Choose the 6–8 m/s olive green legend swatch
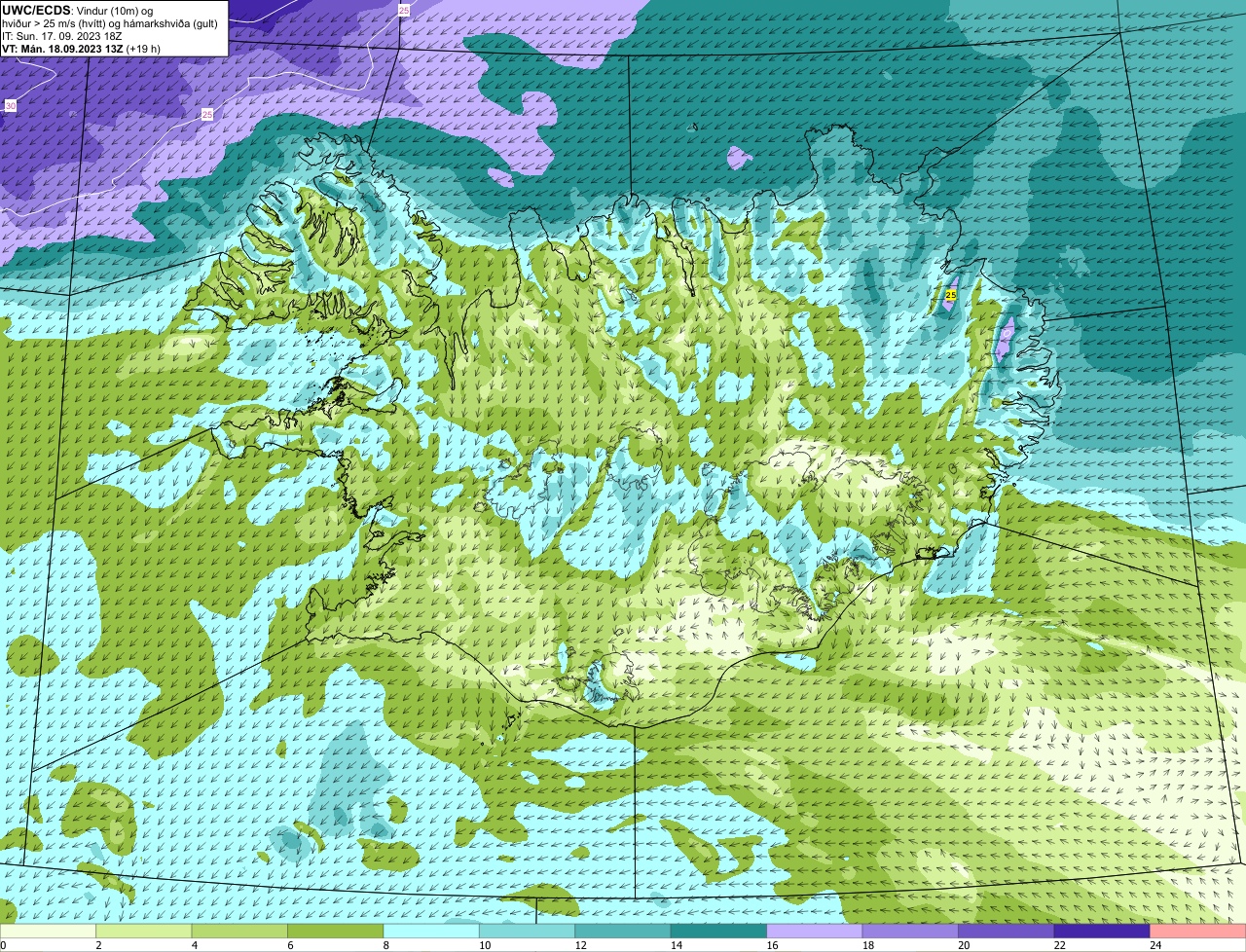1246x952 pixels. point(336,932)
